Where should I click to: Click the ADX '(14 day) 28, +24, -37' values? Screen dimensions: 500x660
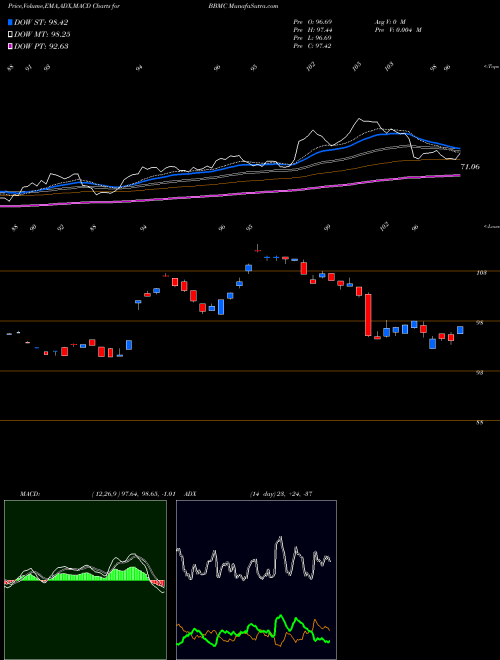pos(281,494)
